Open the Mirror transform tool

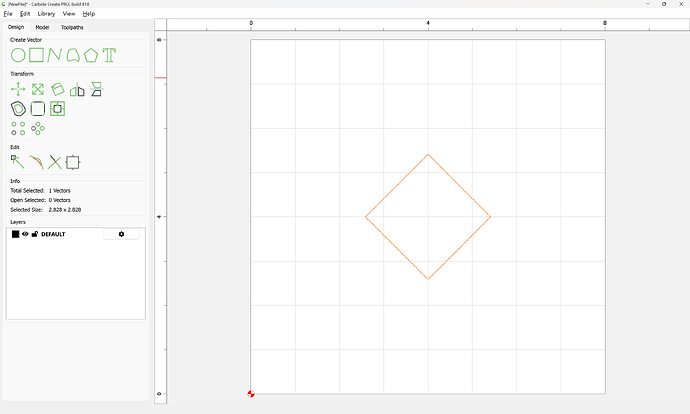77,89
